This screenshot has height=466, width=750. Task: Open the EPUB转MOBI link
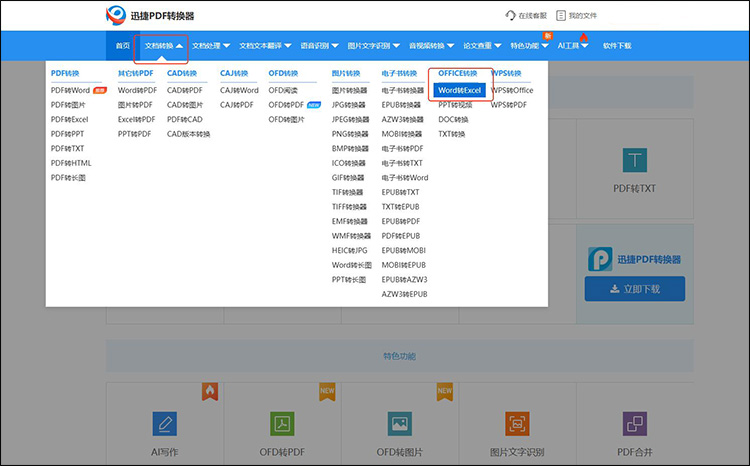click(x=403, y=250)
